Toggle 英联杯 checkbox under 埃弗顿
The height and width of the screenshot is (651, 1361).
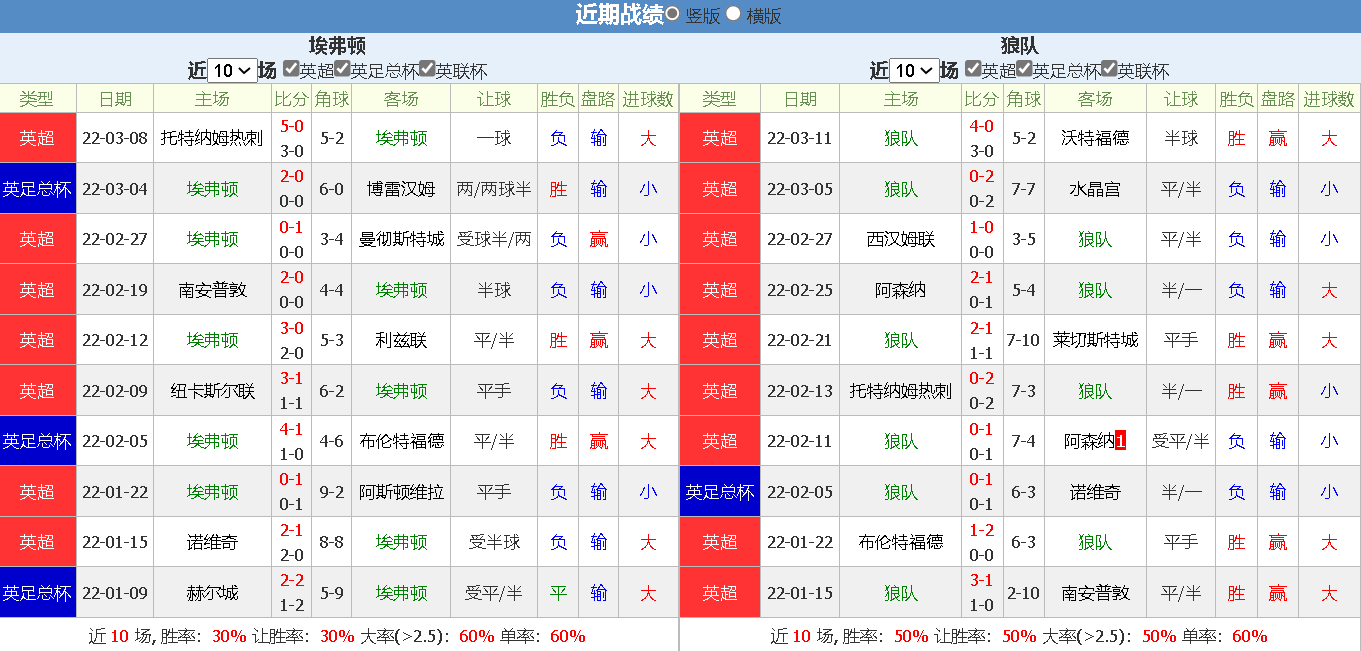click(x=427, y=69)
